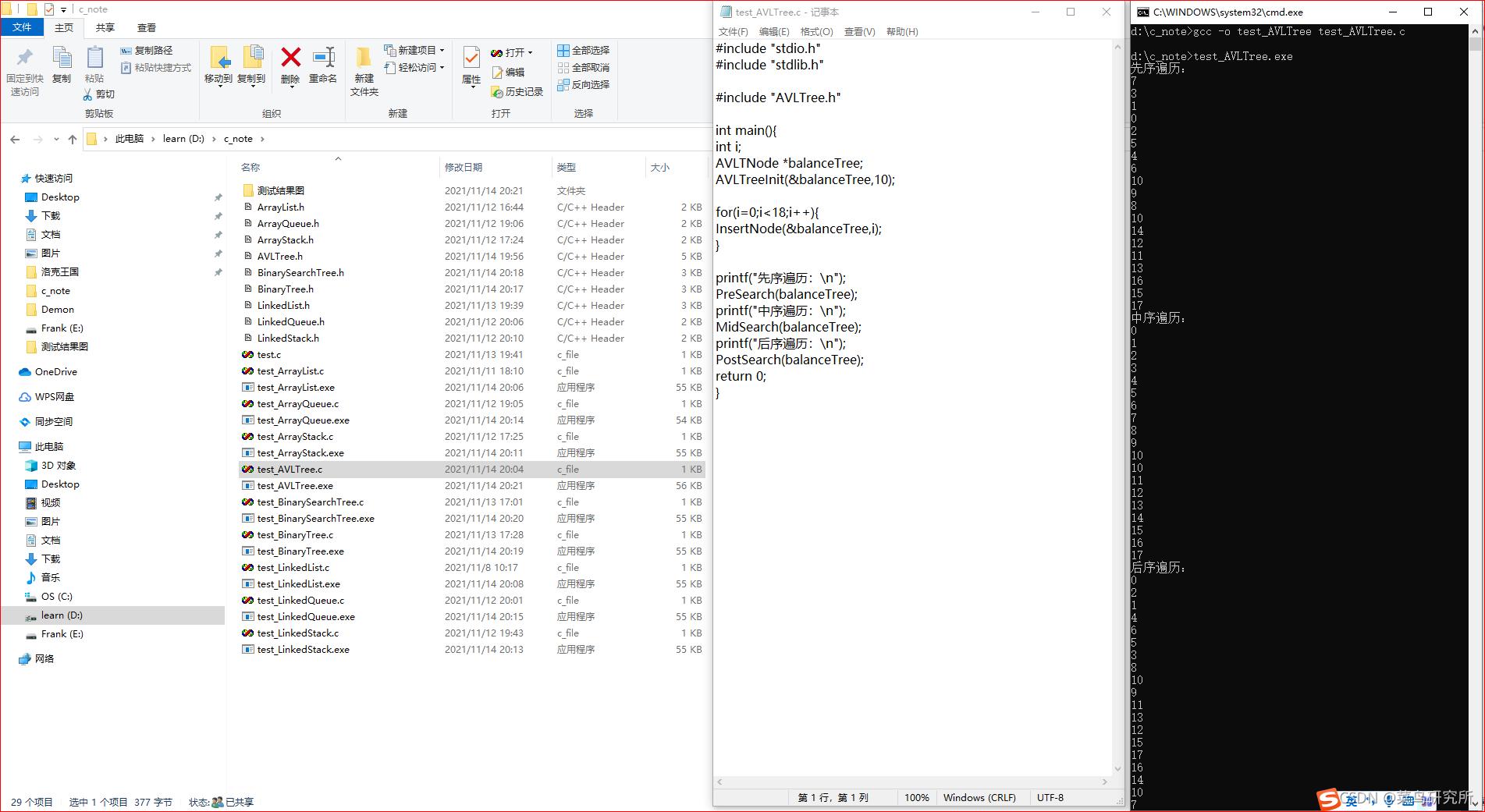Click the Paste icon in ribbon
Image resolution: width=1485 pixels, height=812 pixels.
coord(94,58)
